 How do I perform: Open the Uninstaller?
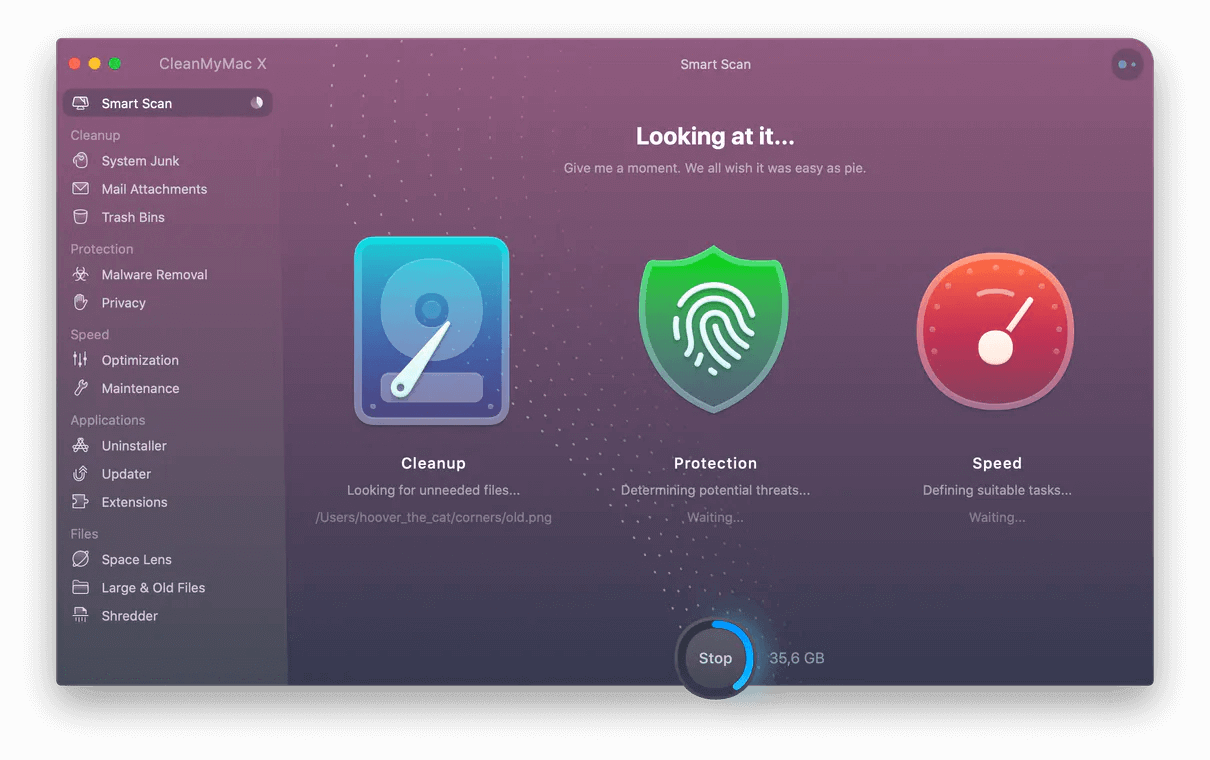point(135,445)
